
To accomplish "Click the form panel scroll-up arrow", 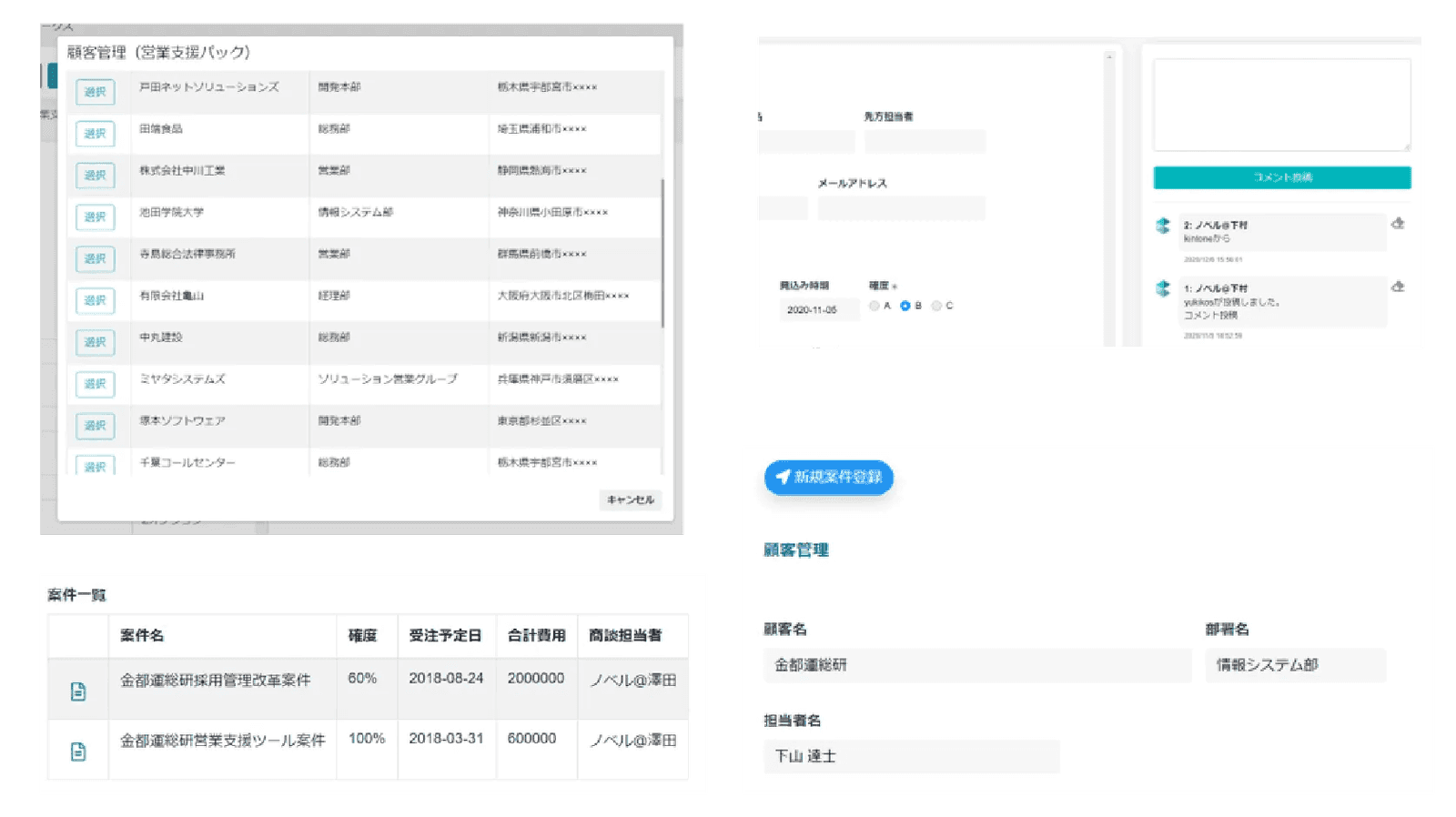I will click(1108, 57).
